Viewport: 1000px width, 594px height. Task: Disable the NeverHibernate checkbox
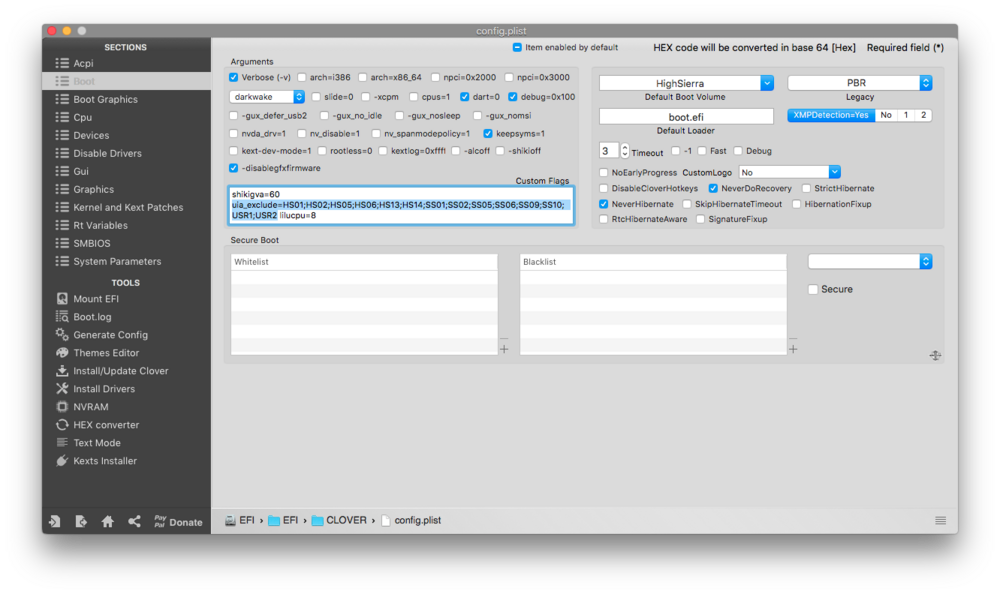click(x=604, y=204)
